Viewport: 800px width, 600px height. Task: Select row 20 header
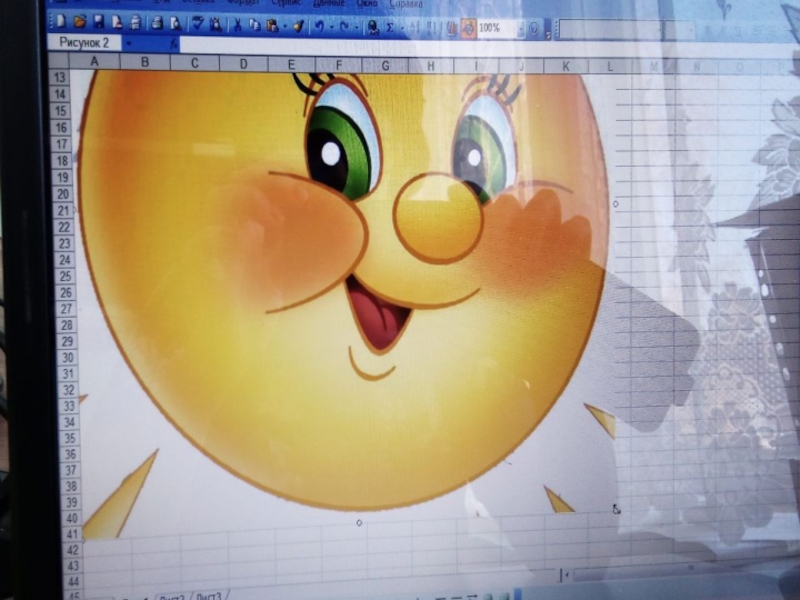tap(63, 194)
